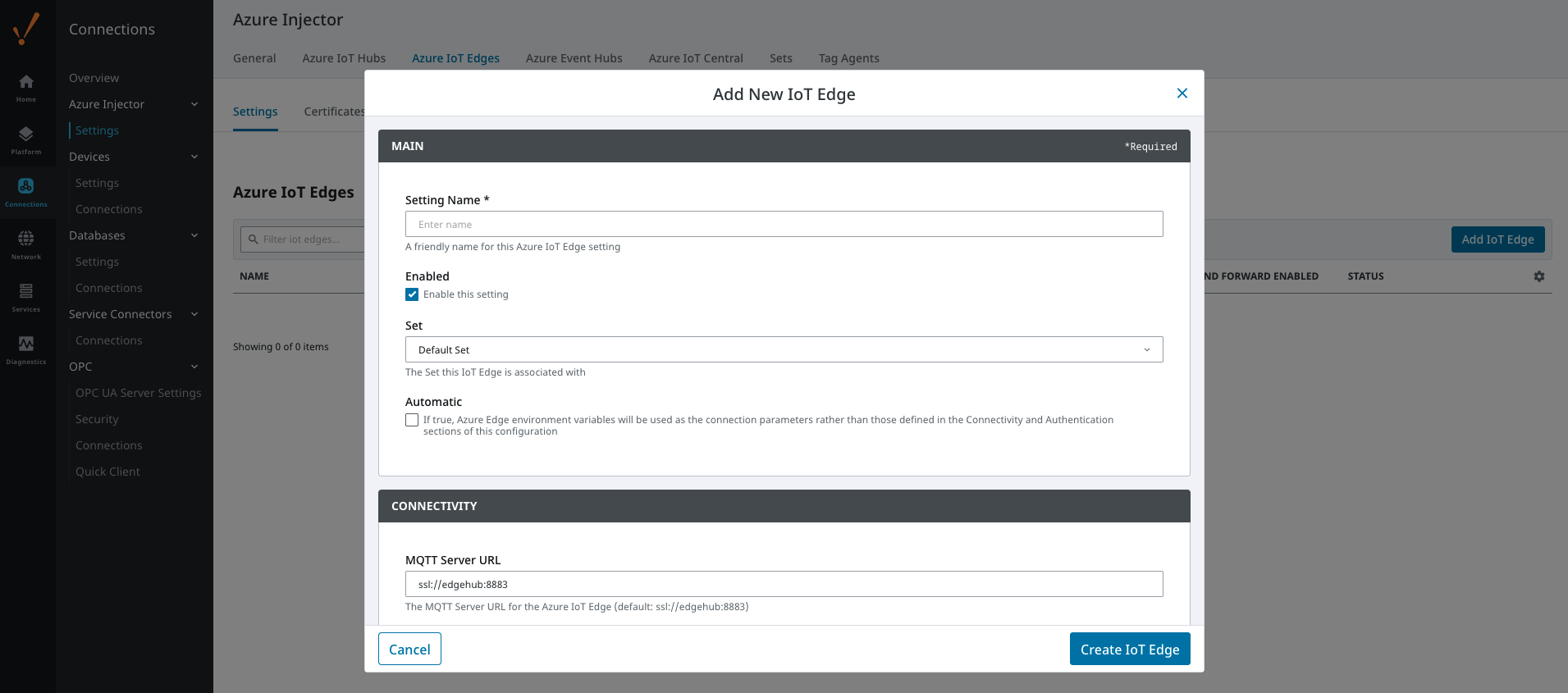Click the MQTT Server URL field
1568x693 pixels.
click(784, 584)
